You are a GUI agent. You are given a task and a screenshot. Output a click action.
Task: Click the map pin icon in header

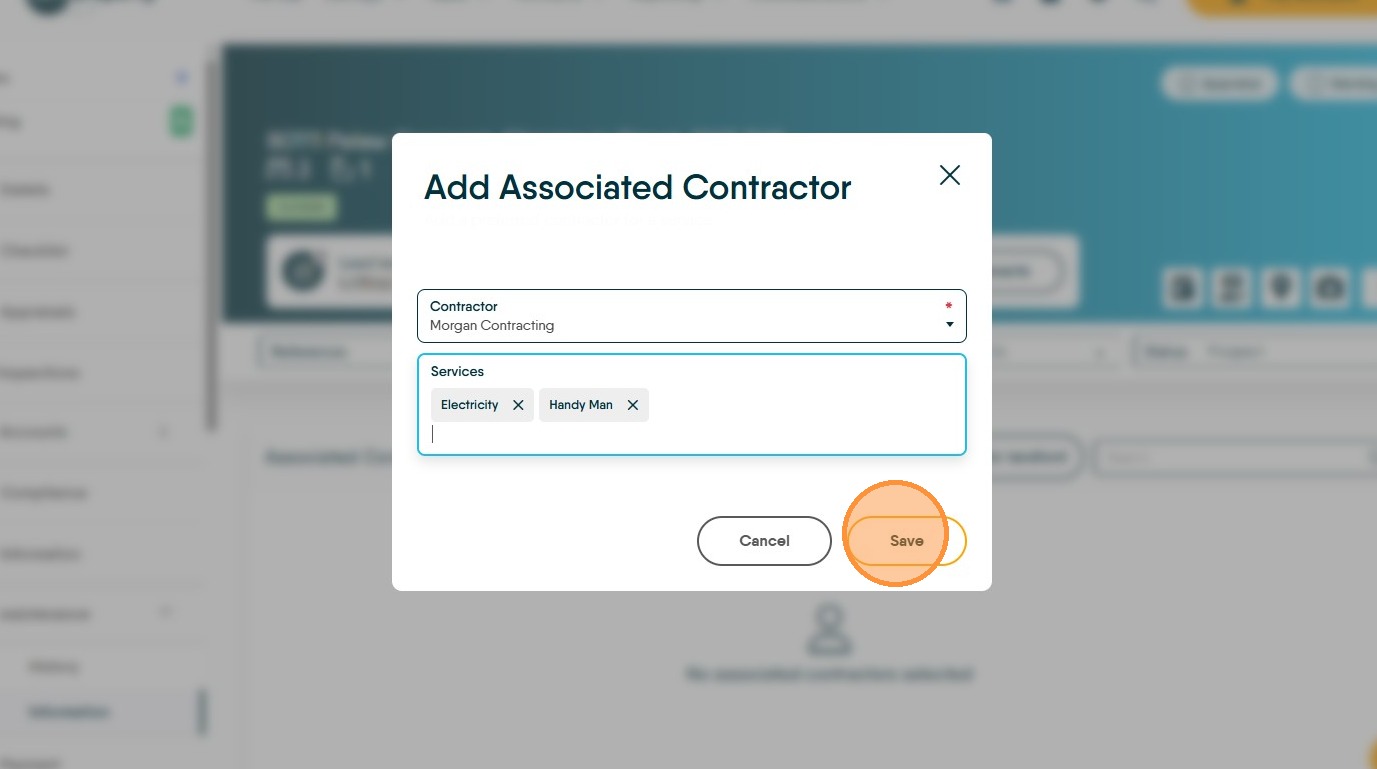point(1279,288)
